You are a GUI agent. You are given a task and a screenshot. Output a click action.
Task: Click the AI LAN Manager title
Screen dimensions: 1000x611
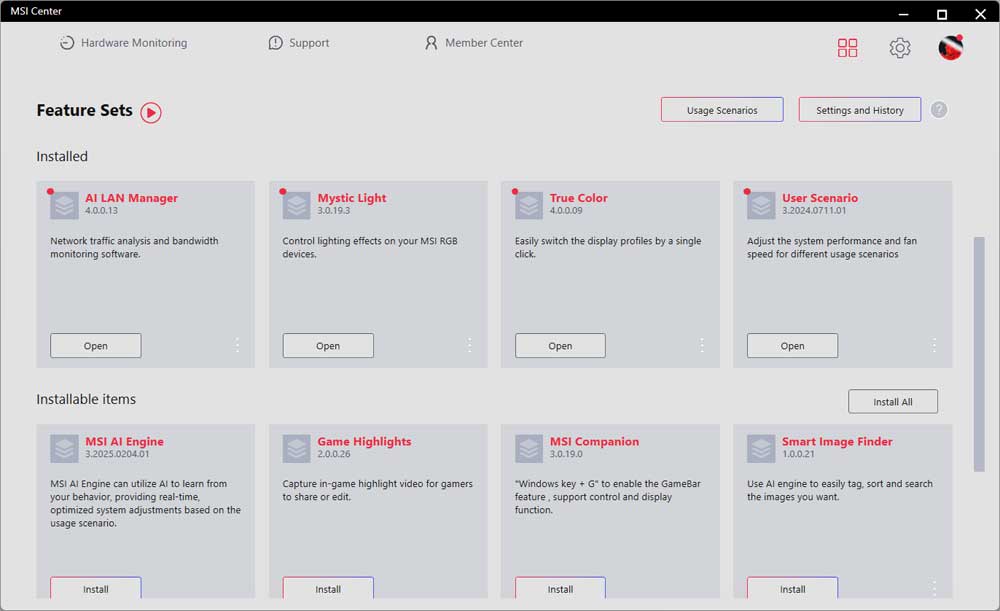pos(131,198)
